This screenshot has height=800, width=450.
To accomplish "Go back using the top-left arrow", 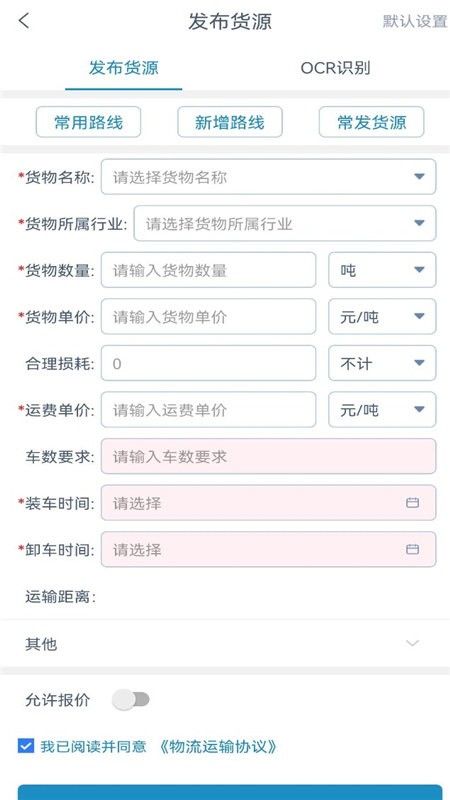I will (24, 21).
